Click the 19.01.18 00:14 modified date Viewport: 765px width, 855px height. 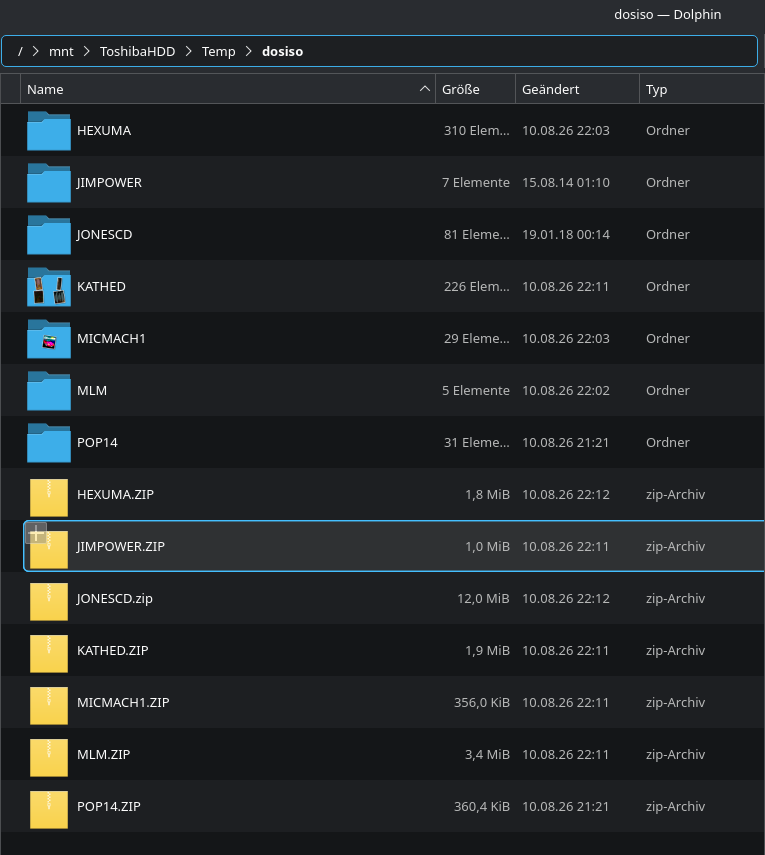[x=566, y=234]
